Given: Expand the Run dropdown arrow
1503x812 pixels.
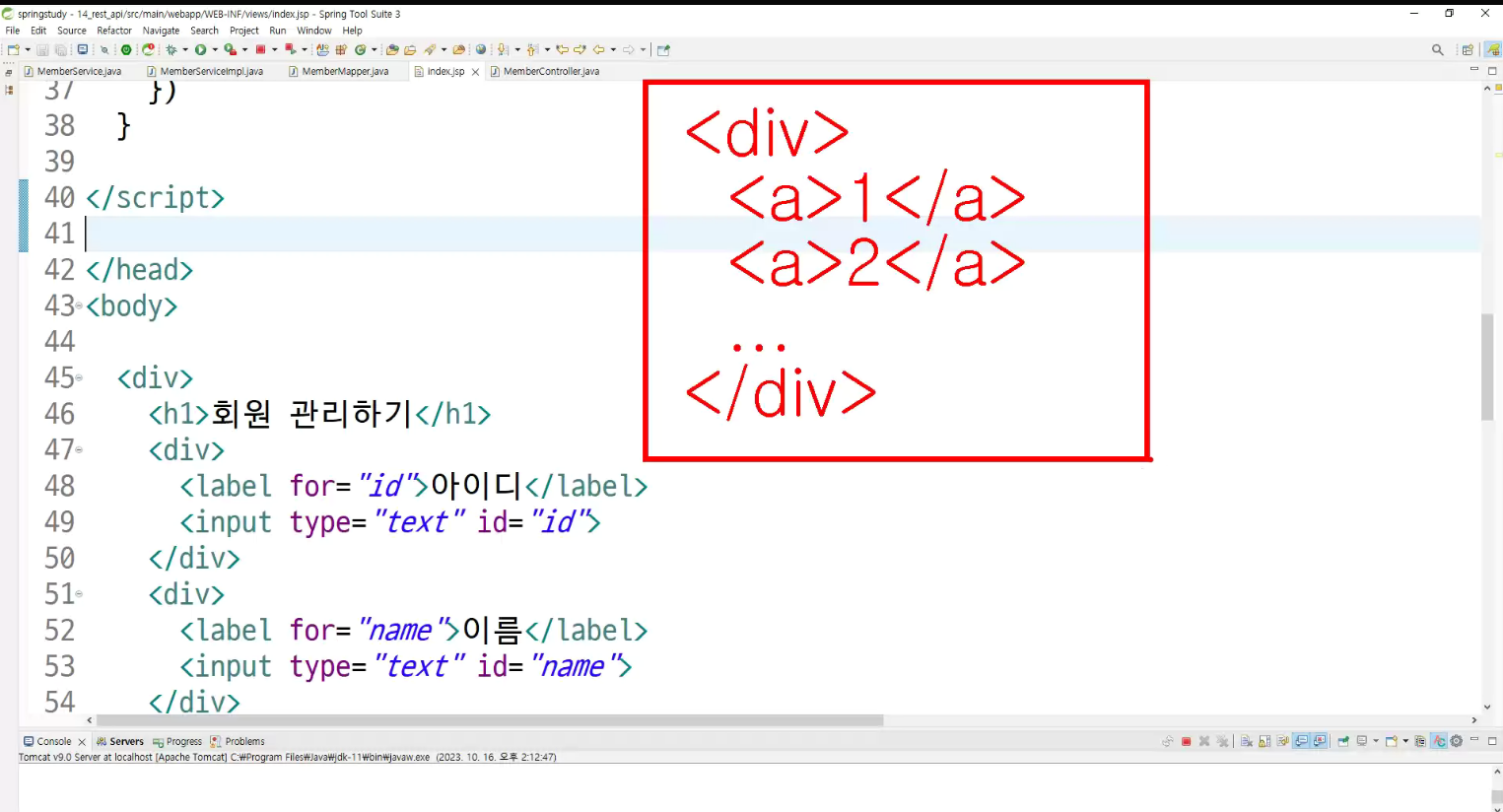Looking at the screenshot, I should coord(215,49).
